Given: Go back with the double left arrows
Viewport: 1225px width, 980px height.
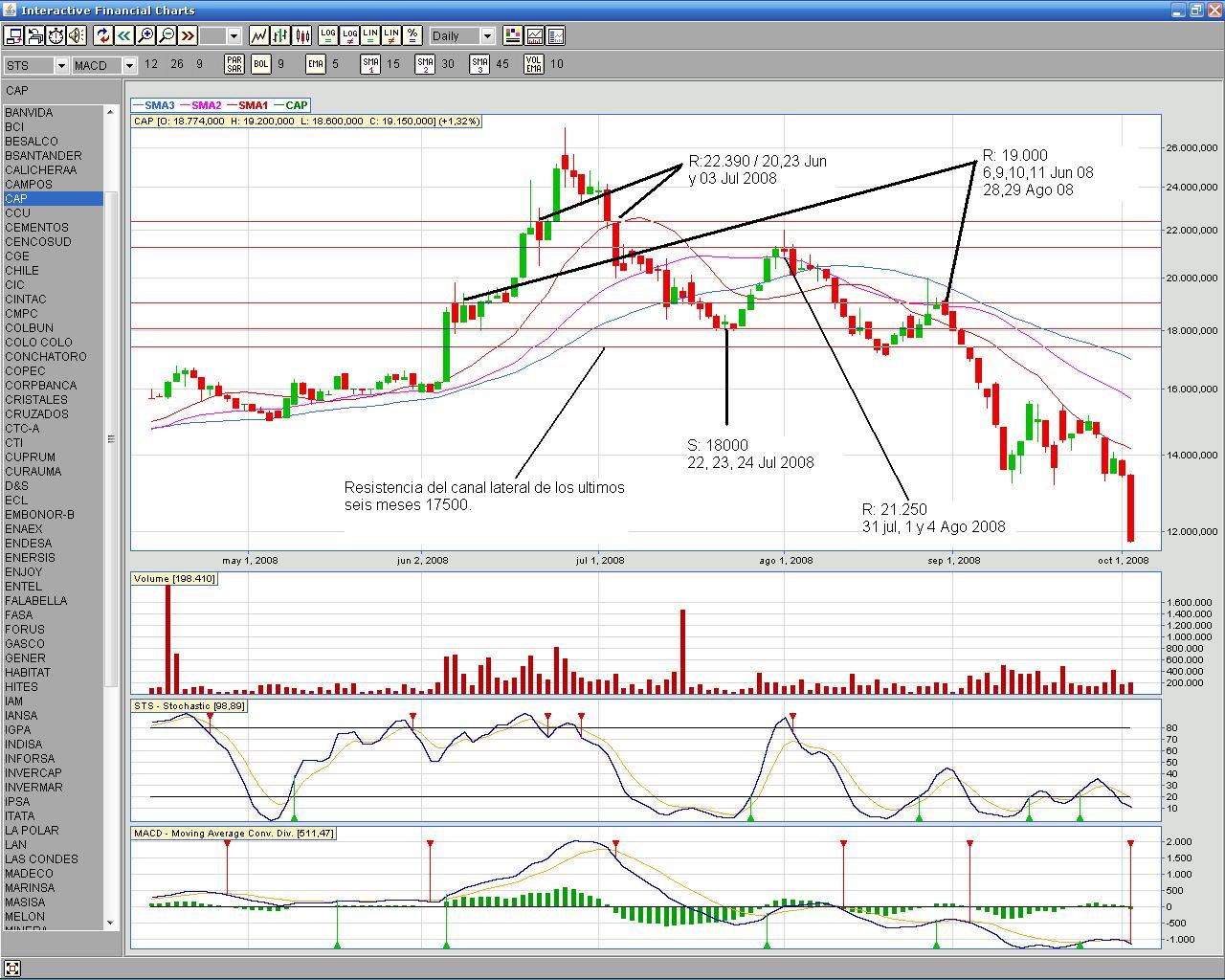Looking at the screenshot, I should 123,35.
